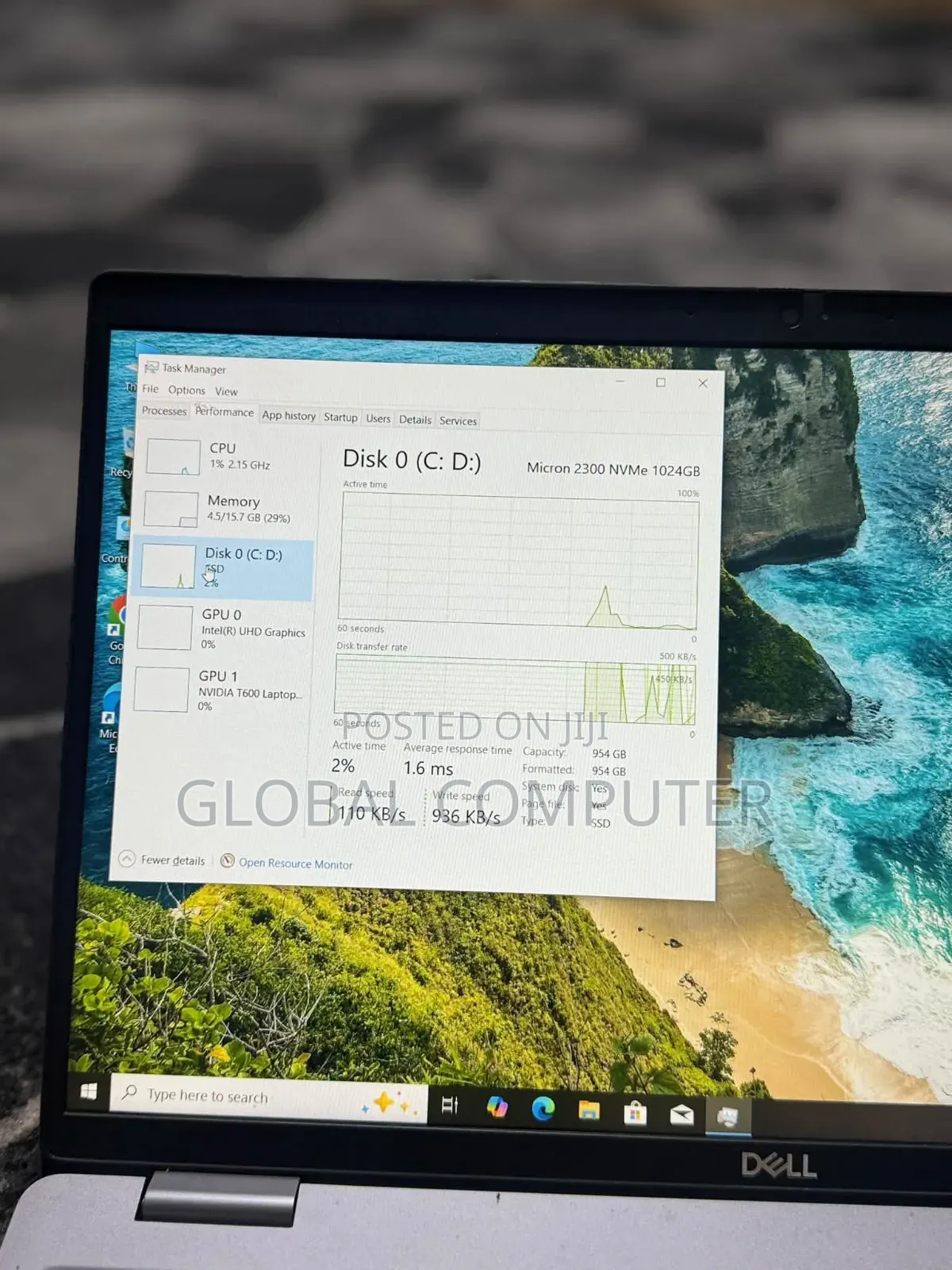Open the Details tab
The width and height of the screenshot is (952, 1270).
pyautogui.click(x=415, y=420)
